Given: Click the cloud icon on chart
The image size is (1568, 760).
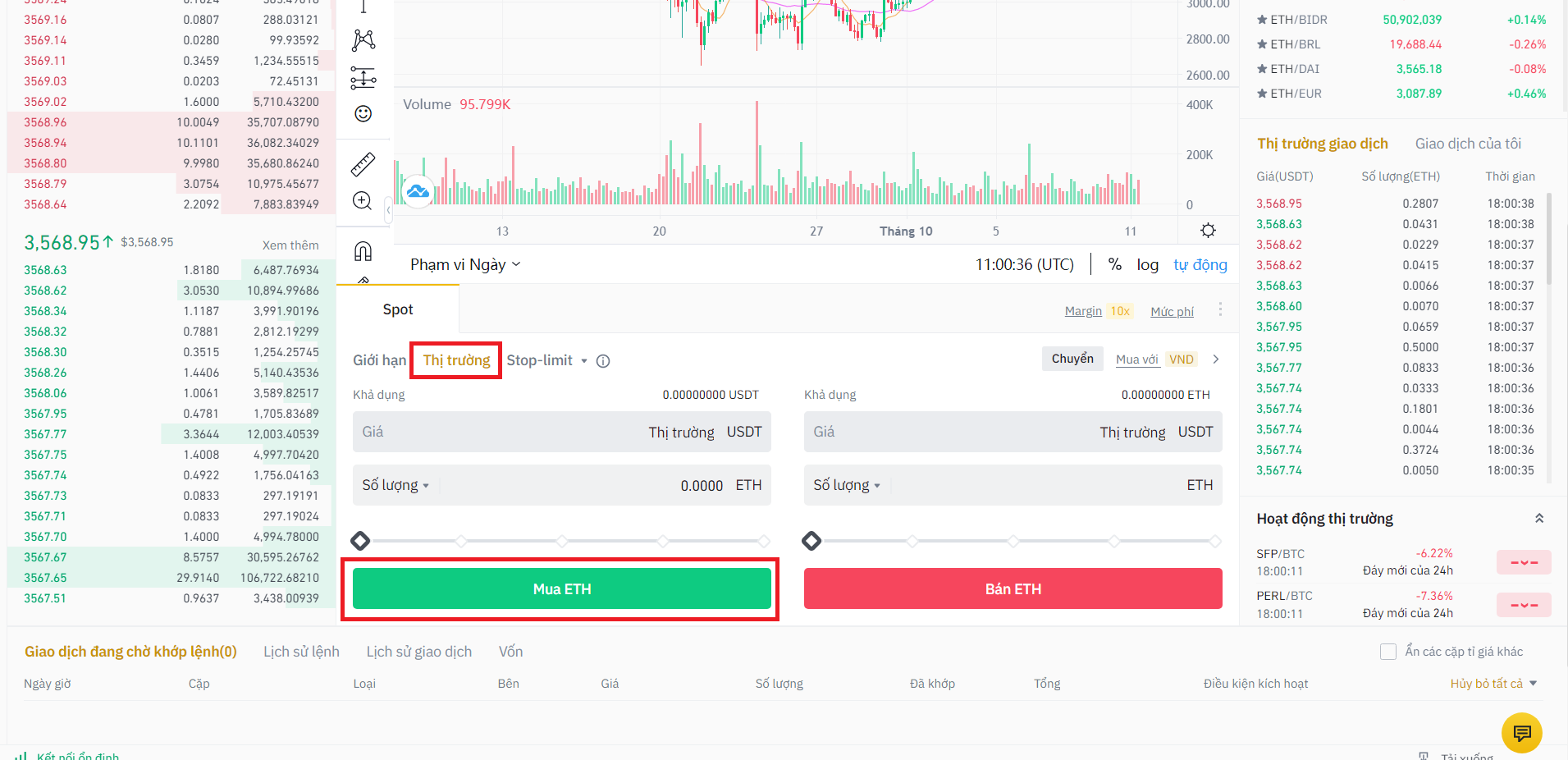Looking at the screenshot, I should coord(418,191).
